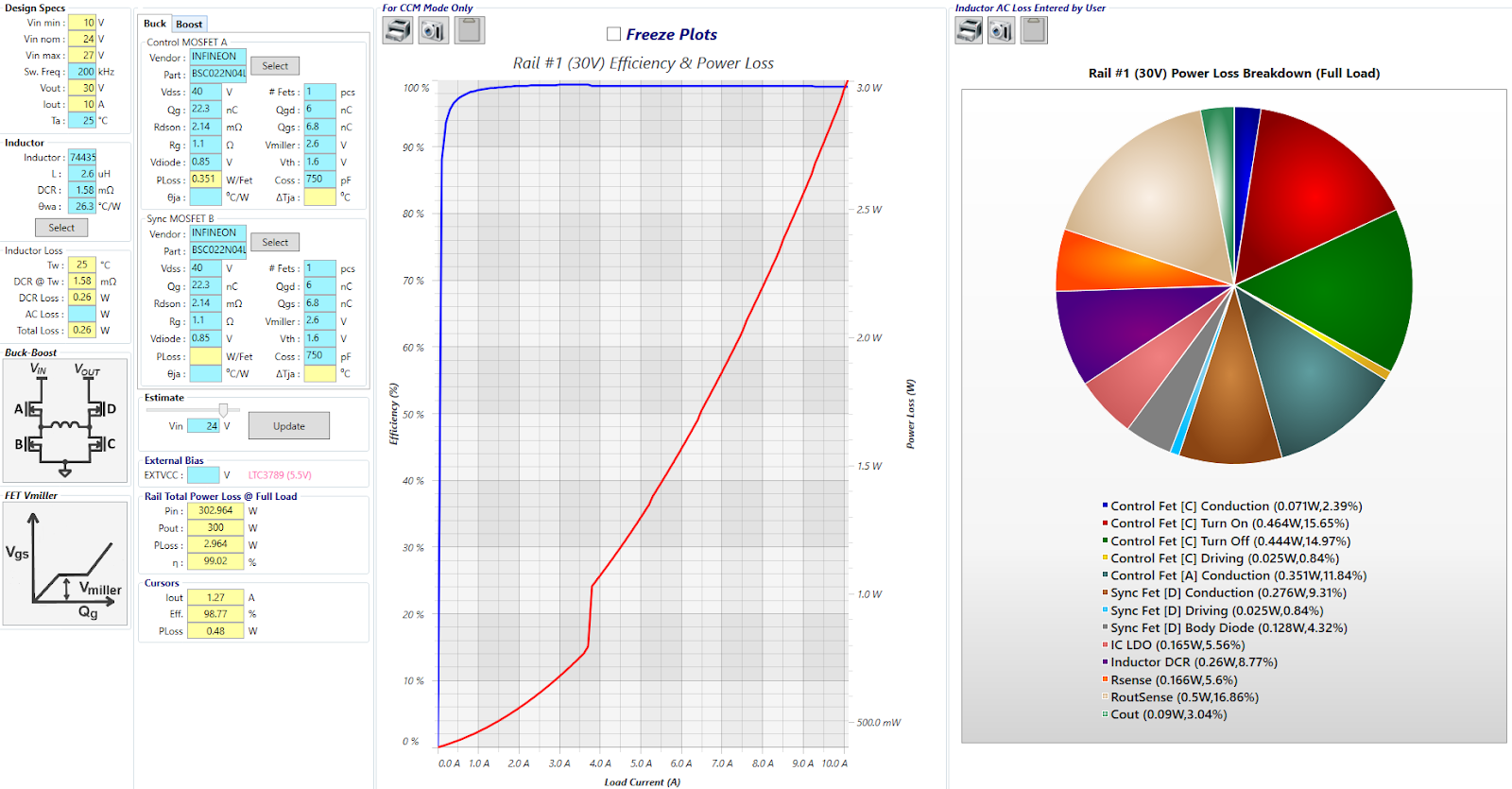
Task: Click the empty AC Loss input field
Action: (82, 314)
